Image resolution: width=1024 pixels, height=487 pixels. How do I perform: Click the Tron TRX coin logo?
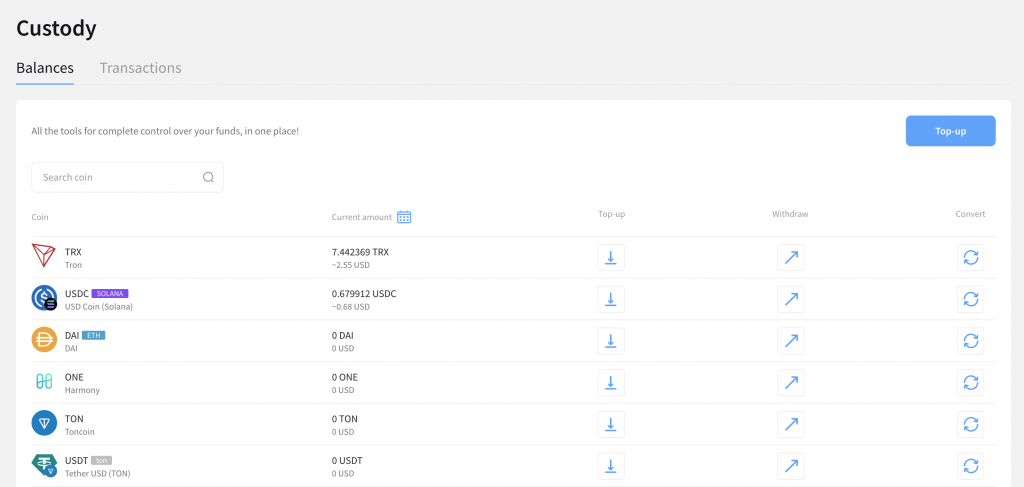pyautogui.click(x=44, y=257)
